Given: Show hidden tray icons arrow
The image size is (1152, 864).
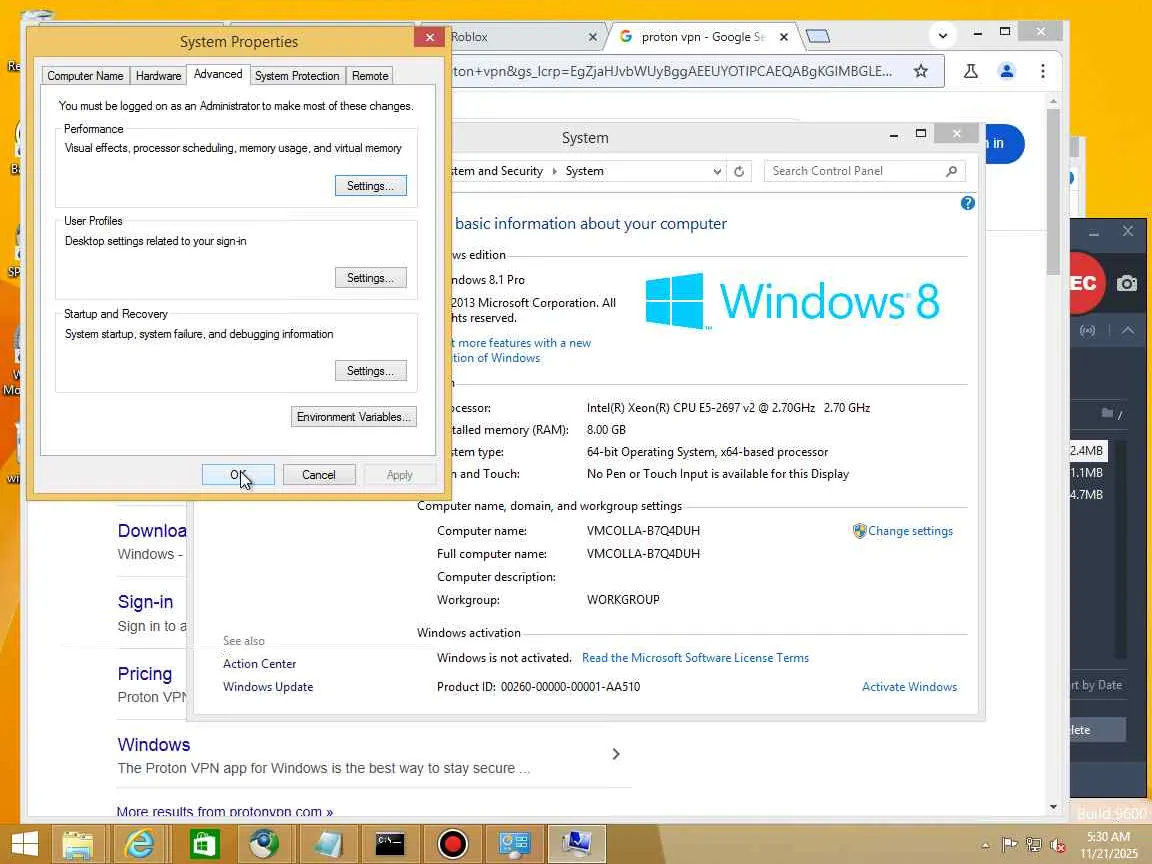Looking at the screenshot, I should coord(985,845).
